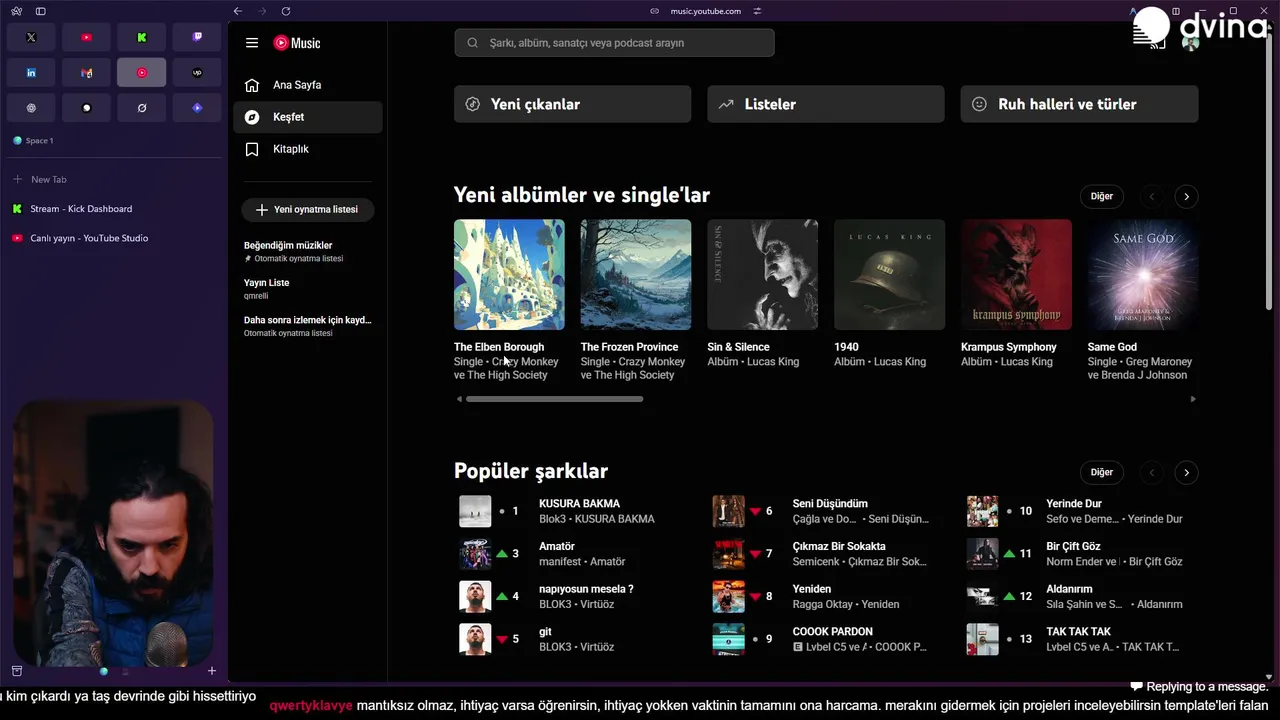
Task: Open the blue diamond pinned tab tile
Action: (x=197, y=107)
